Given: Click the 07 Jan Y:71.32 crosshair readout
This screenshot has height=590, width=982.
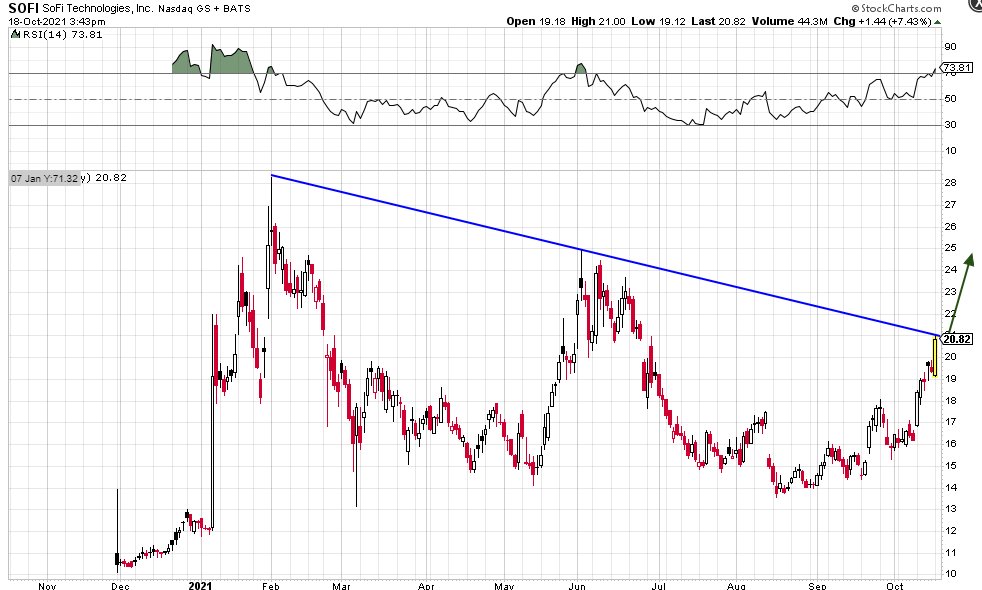Looking at the screenshot, I should [x=44, y=179].
